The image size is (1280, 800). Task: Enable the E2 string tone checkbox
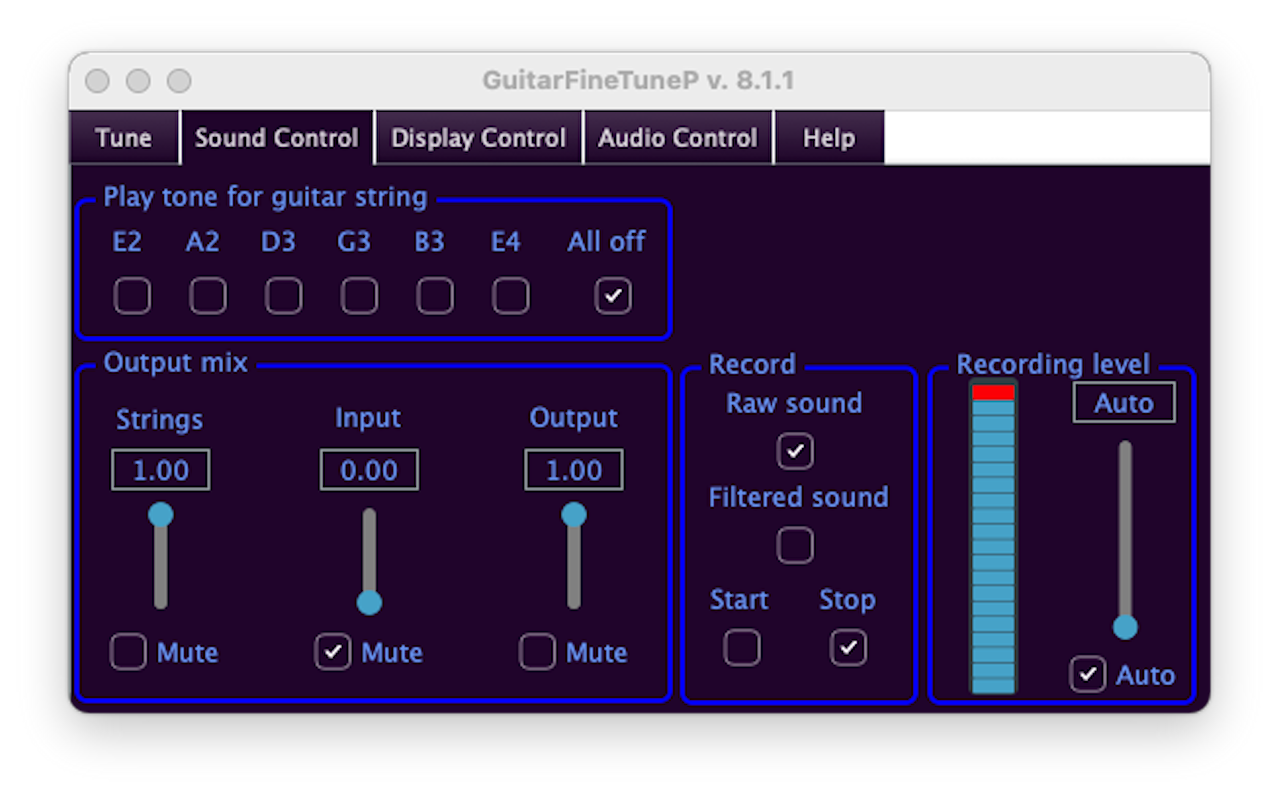[132, 295]
